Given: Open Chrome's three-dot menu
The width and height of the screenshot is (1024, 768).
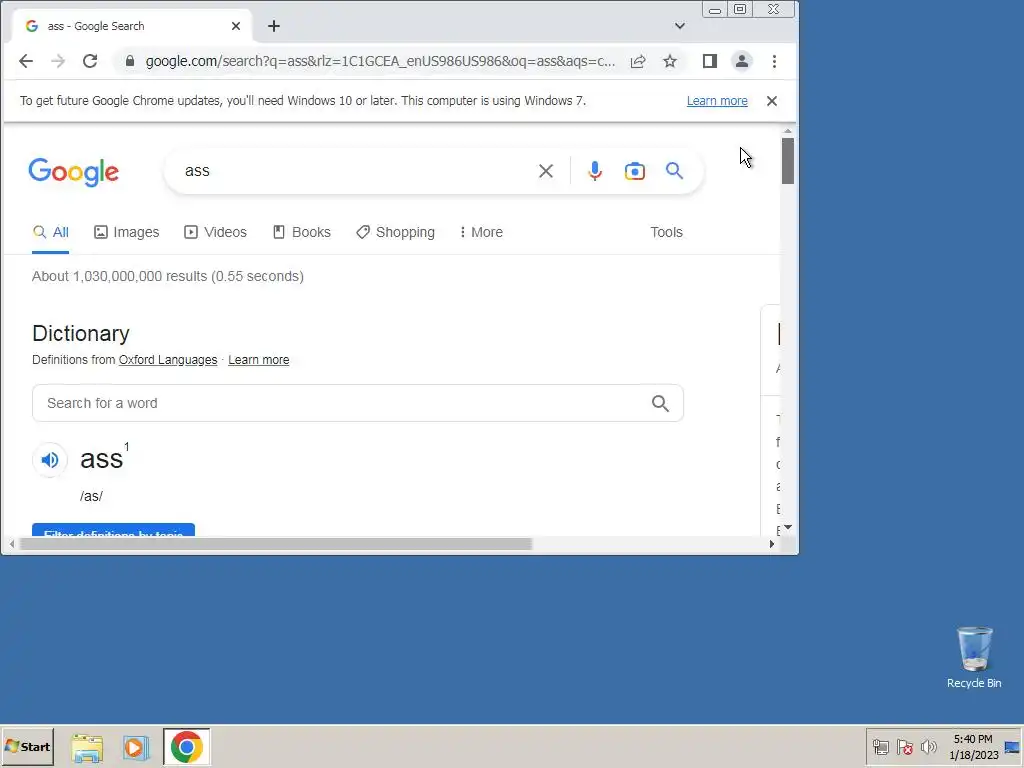Looking at the screenshot, I should [775, 61].
